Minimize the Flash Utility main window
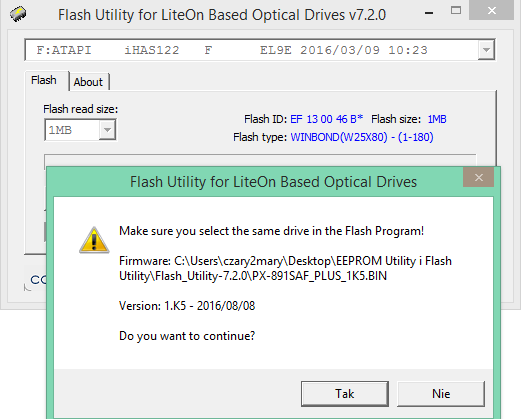 [x=429, y=13]
